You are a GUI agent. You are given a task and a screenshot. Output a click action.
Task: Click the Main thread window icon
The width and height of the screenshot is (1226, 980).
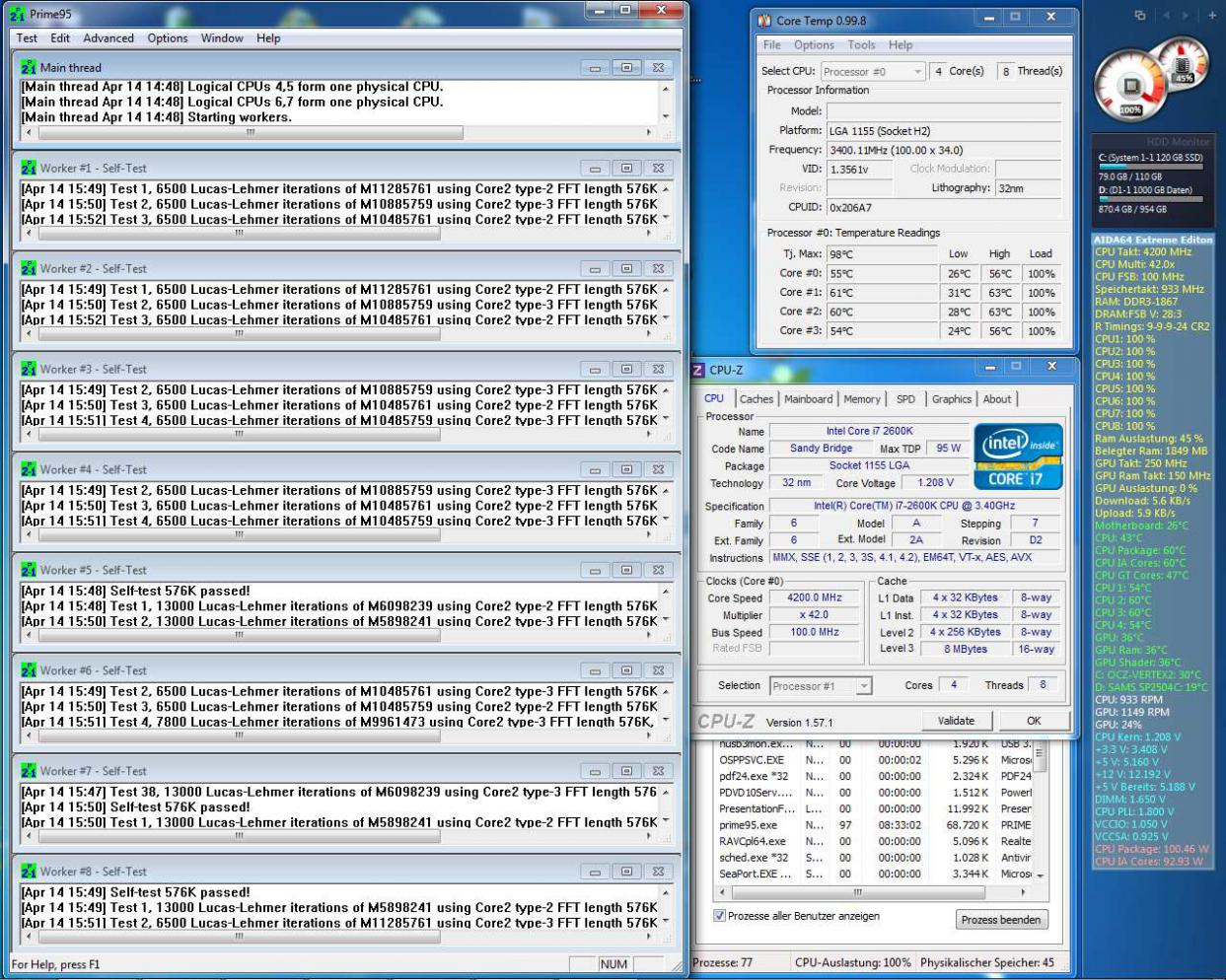tap(29, 68)
